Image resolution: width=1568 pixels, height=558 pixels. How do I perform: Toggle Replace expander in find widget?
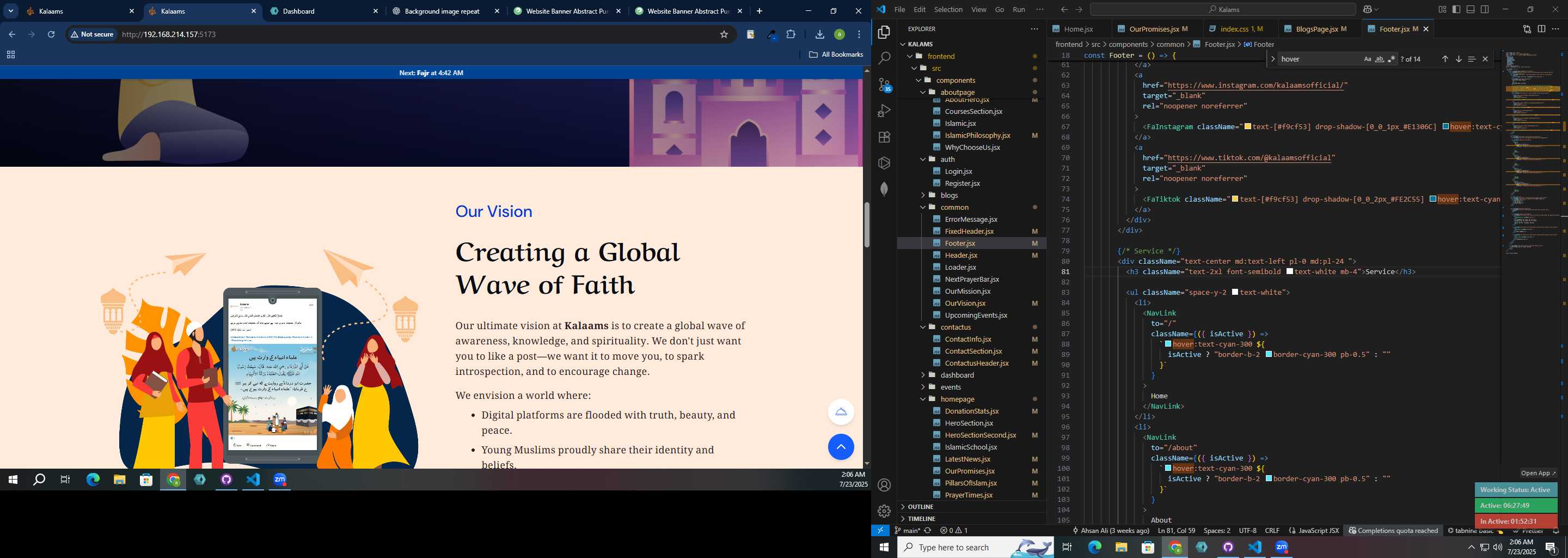1272,59
